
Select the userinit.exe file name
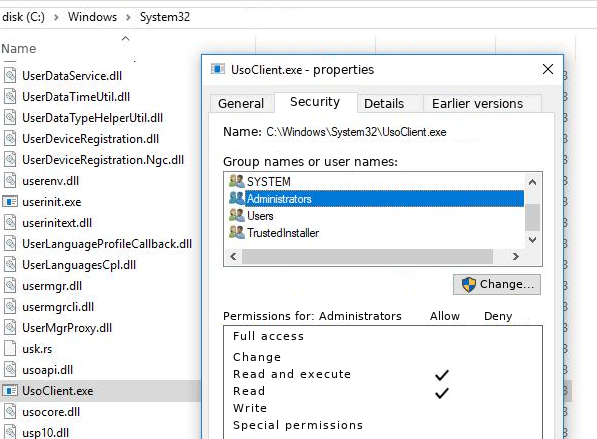click(x=52, y=202)
